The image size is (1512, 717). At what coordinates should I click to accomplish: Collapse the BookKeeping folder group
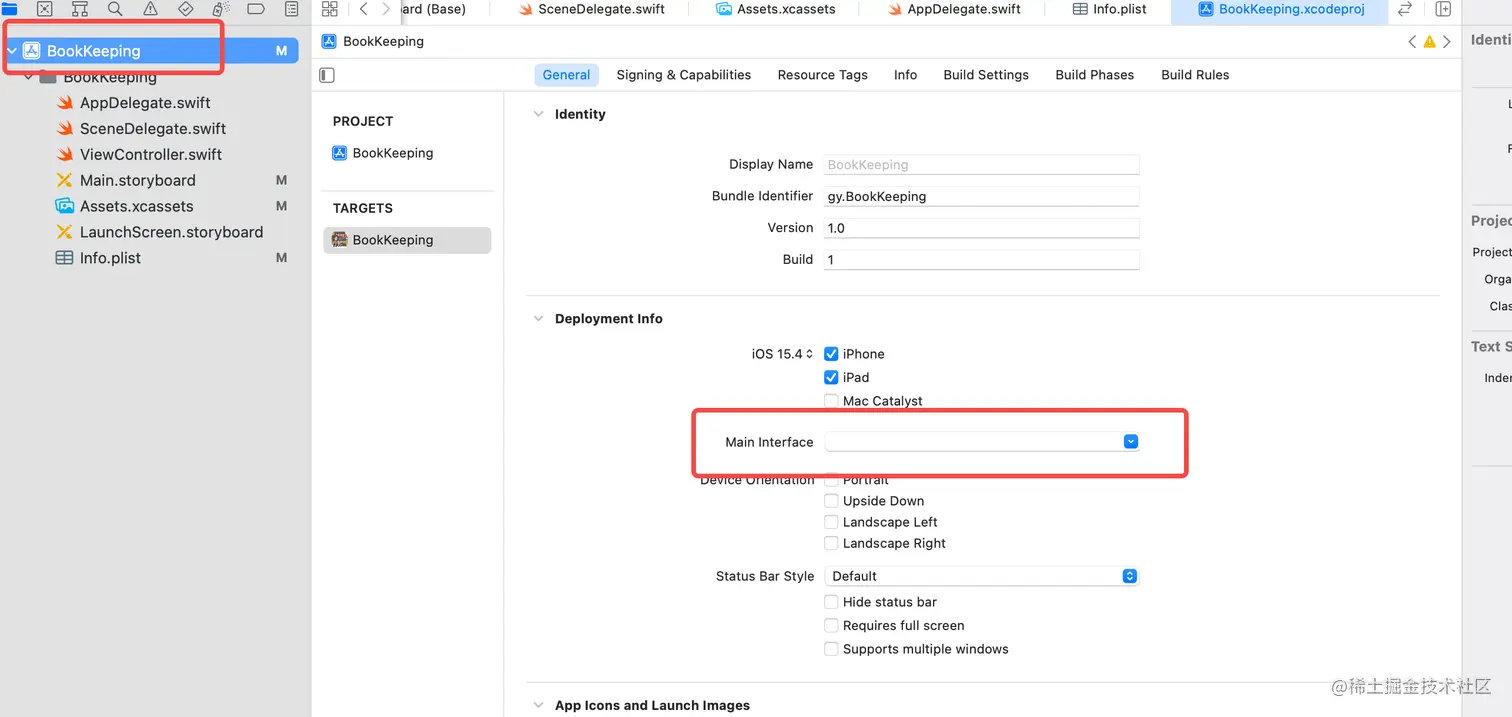pyautogui.click(x=28, y=77)
